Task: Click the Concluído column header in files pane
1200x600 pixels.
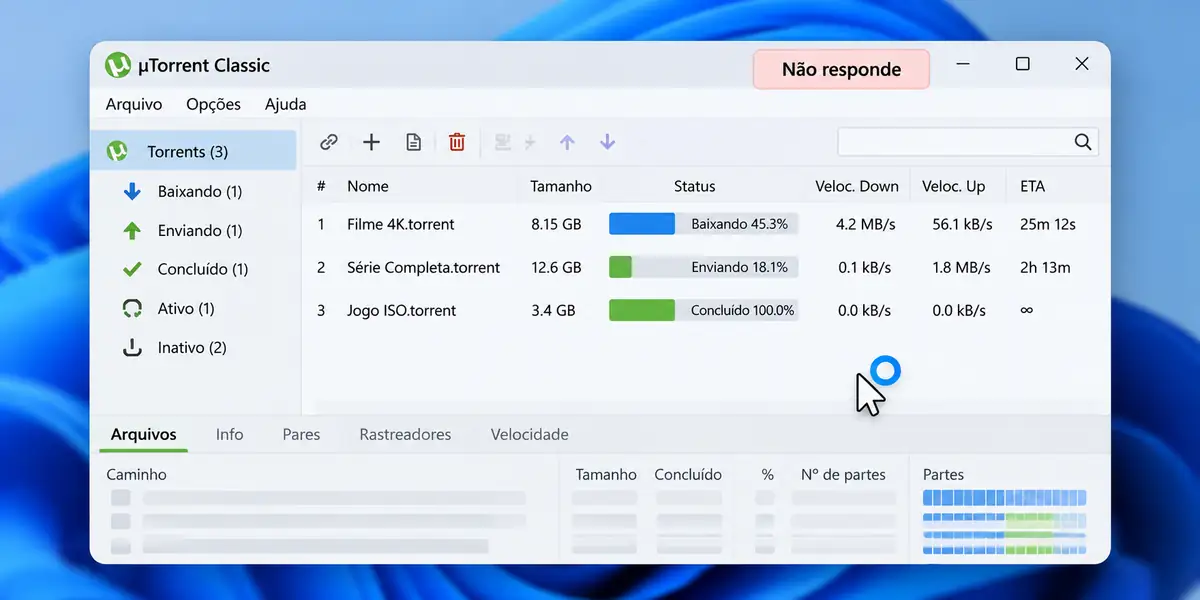Action: pos(688,474)
